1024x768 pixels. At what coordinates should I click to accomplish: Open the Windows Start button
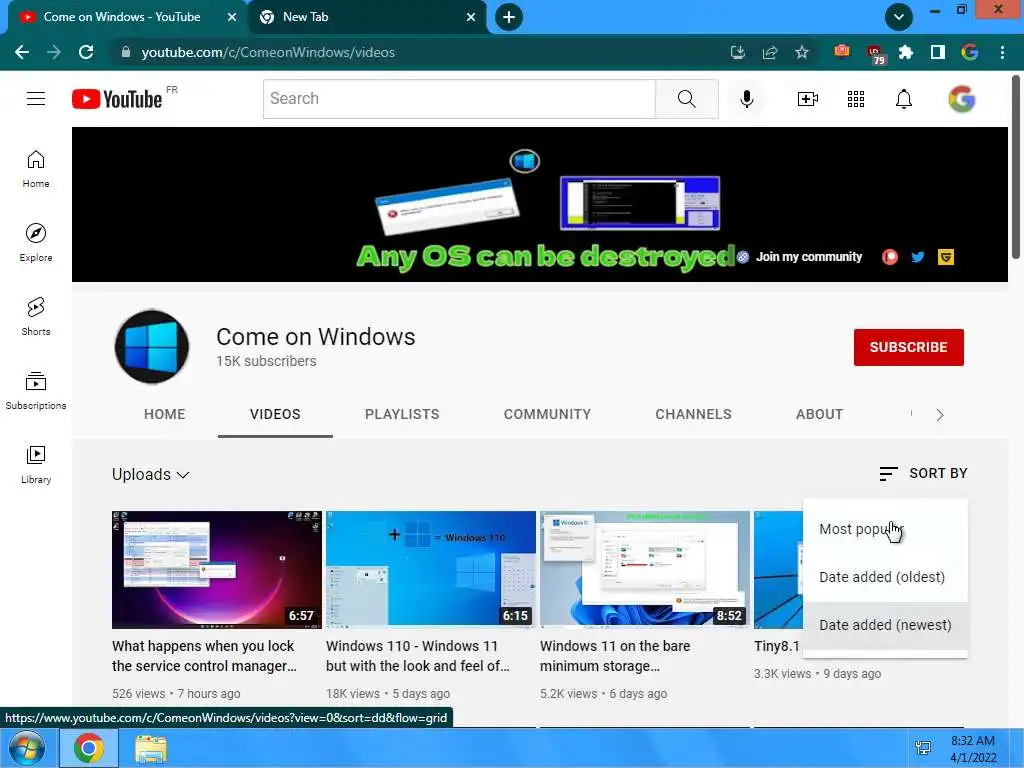[x=27, y=748]
